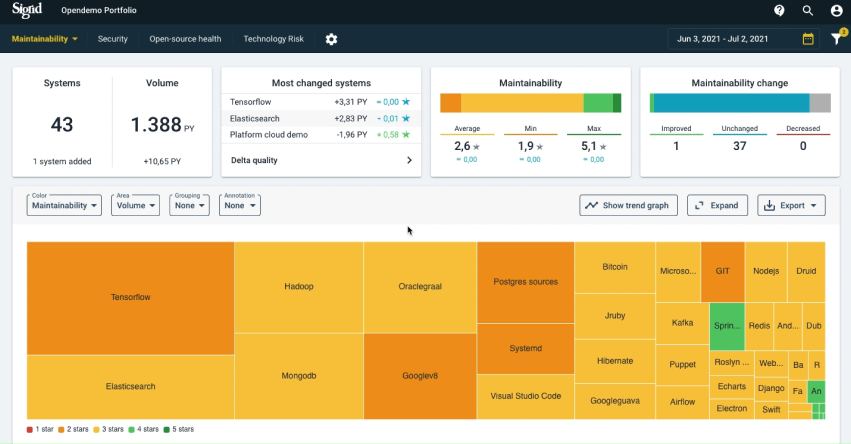Click the star icon next to Tensorflow
The height and width of the screenshot is (444, 851).
click(x=406, y=102)
